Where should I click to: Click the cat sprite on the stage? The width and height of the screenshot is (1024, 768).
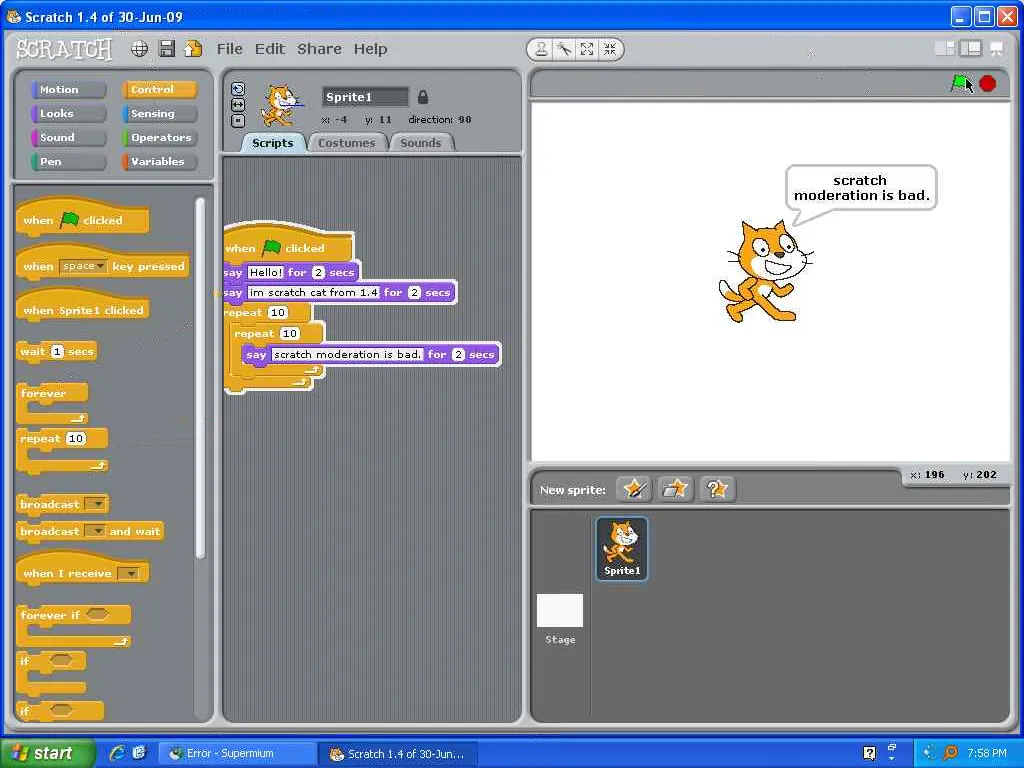[765, 271]
